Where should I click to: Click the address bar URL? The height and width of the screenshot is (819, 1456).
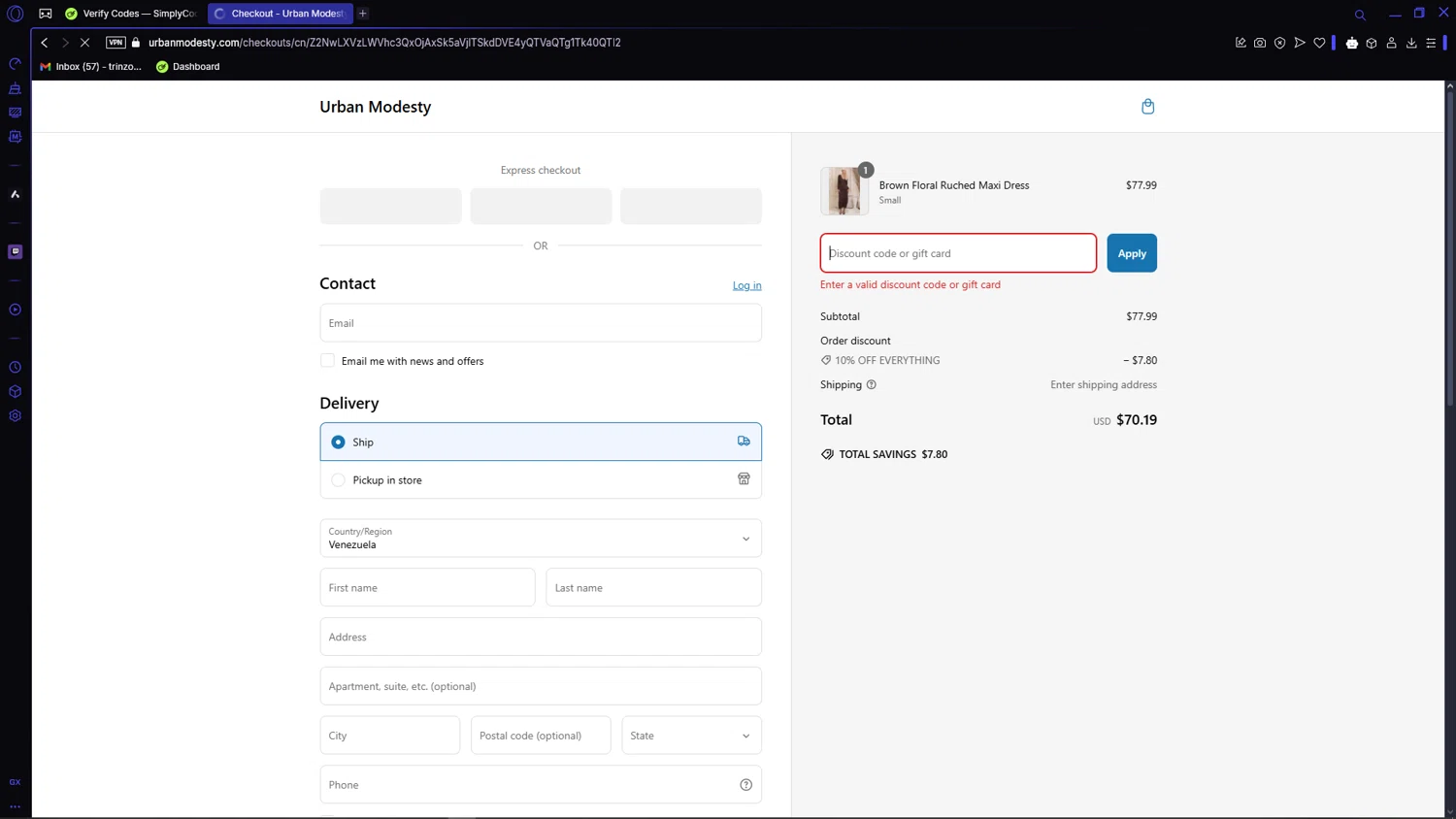point(384,43)
